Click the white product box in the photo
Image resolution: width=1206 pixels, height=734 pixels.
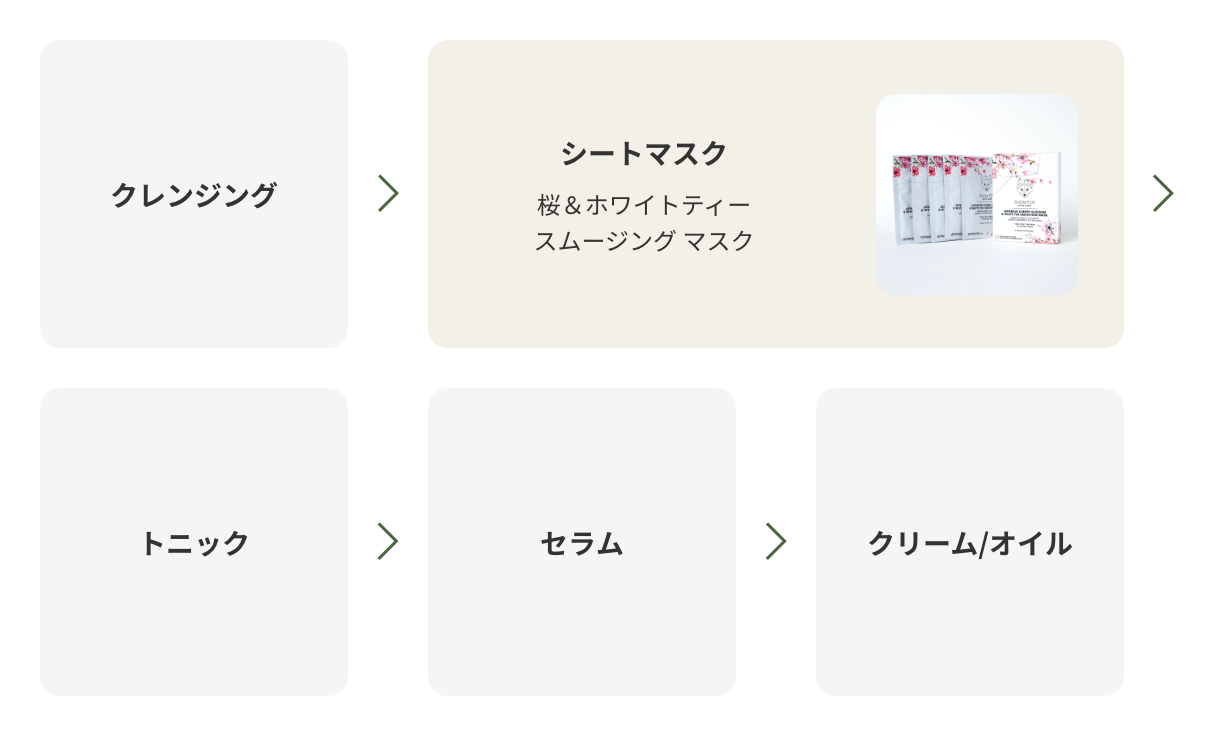[1026, 198]
